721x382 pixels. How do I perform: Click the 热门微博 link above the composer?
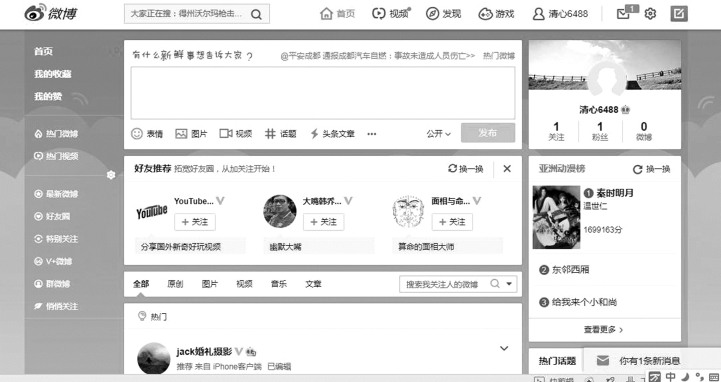(x=499, y=56)
